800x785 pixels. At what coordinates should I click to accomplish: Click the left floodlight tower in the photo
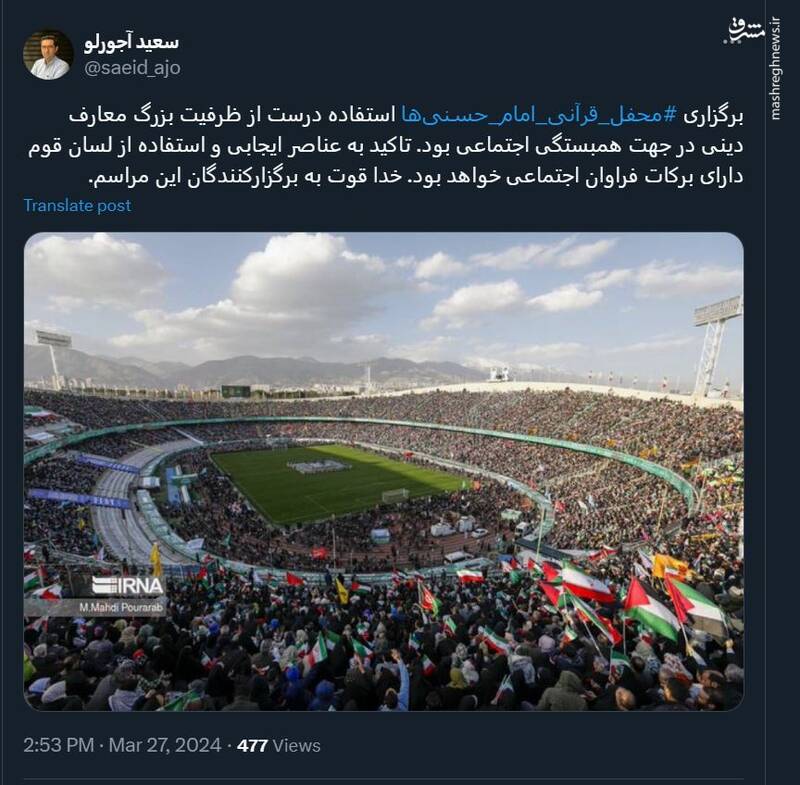(53, 357)
